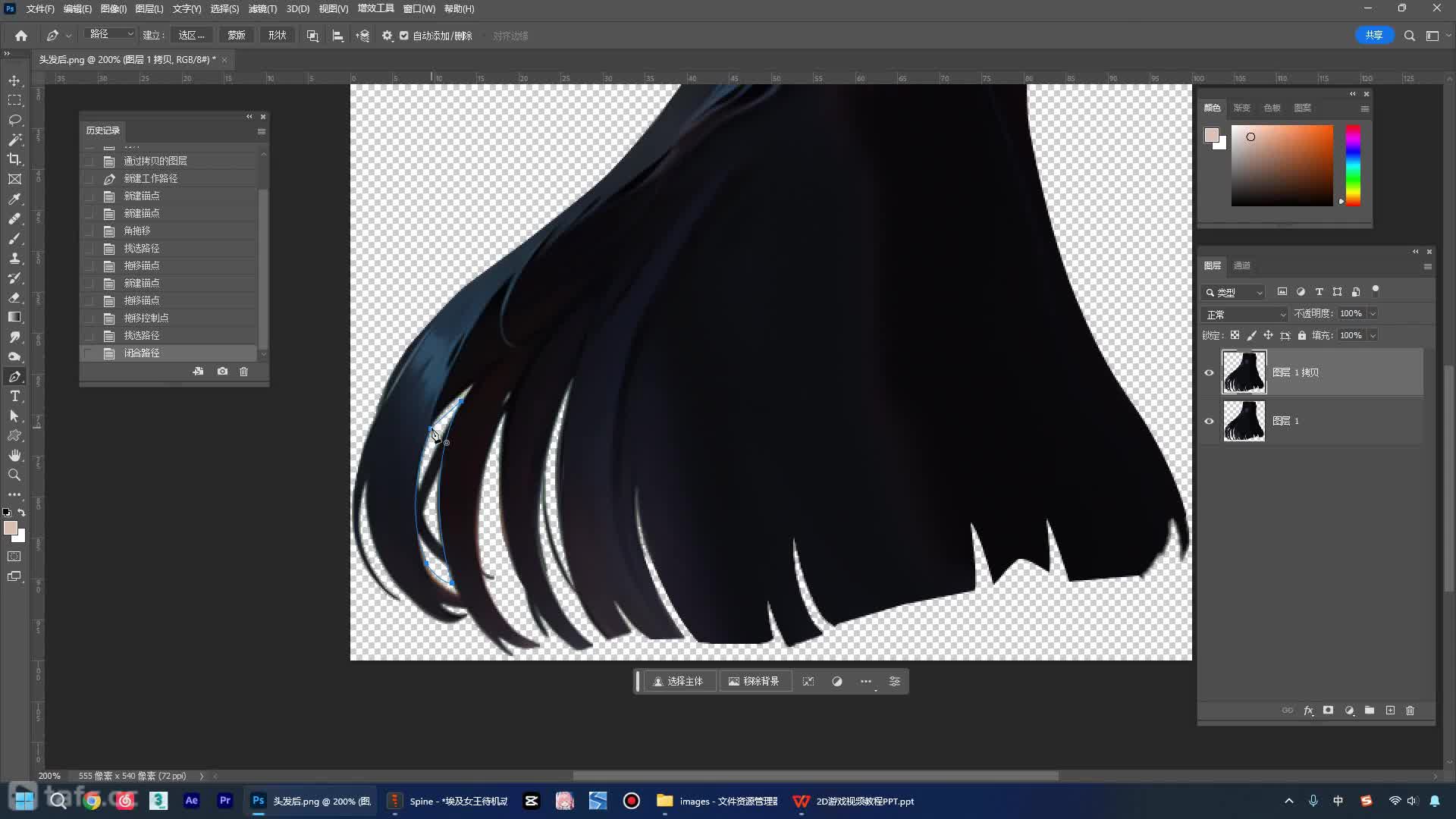Set history brush source for 闭合路径 state

89,353
